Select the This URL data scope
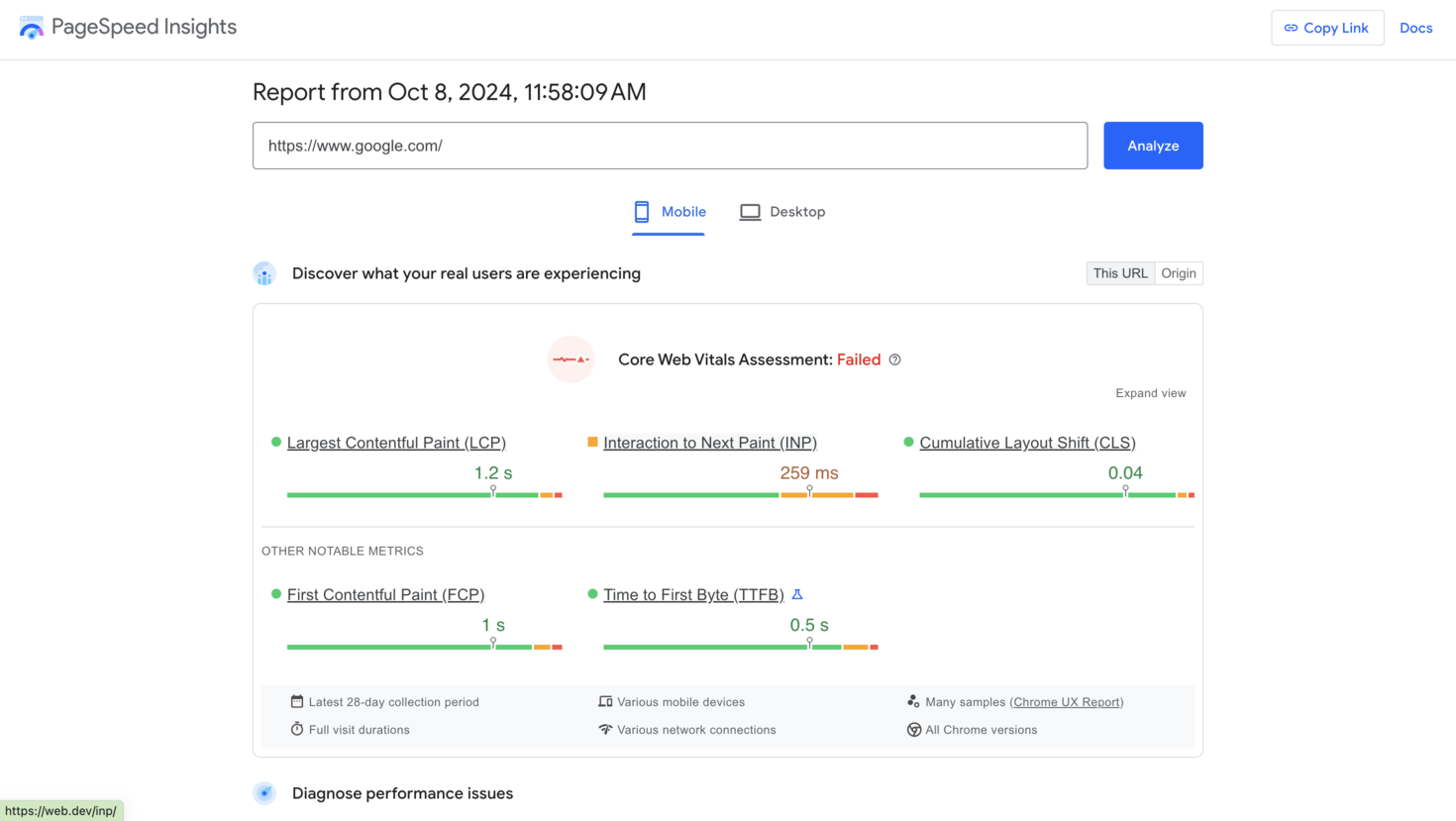This screenshot has height=821, width=1456. [x=1120, y=272]
